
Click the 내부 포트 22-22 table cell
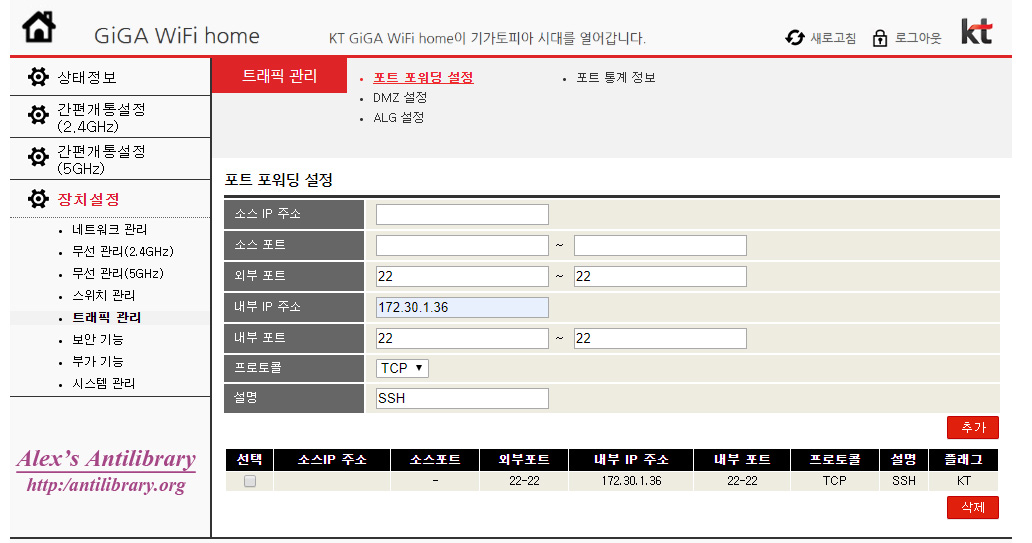(x=742, y=481)
